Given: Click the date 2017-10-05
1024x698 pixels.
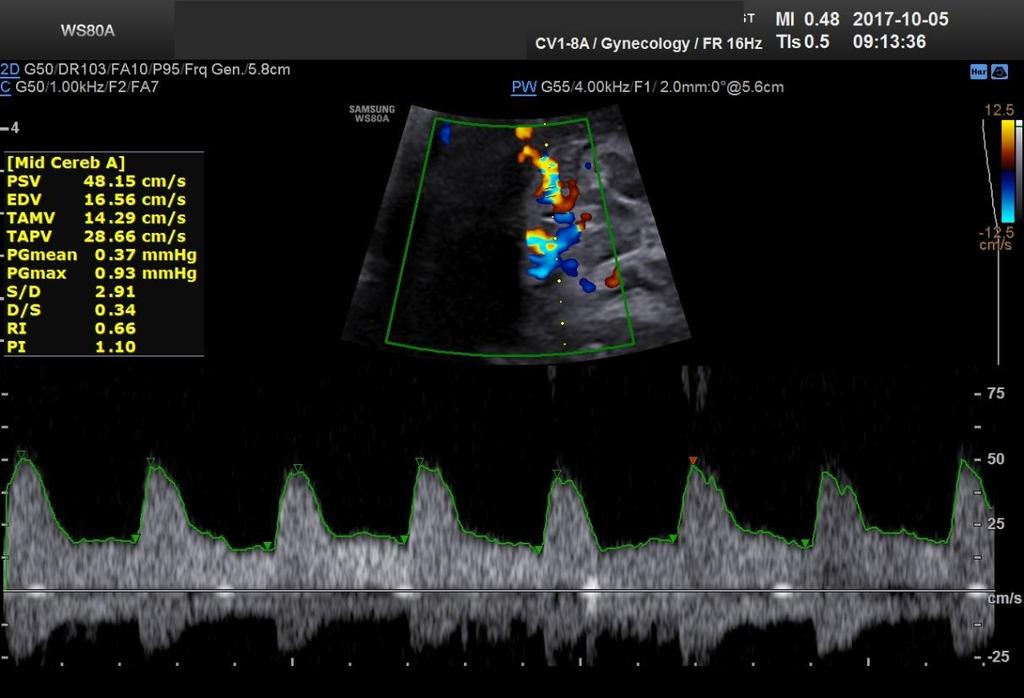Looking at the screenshot, I should pyautogui.click(x=901, y=19).
